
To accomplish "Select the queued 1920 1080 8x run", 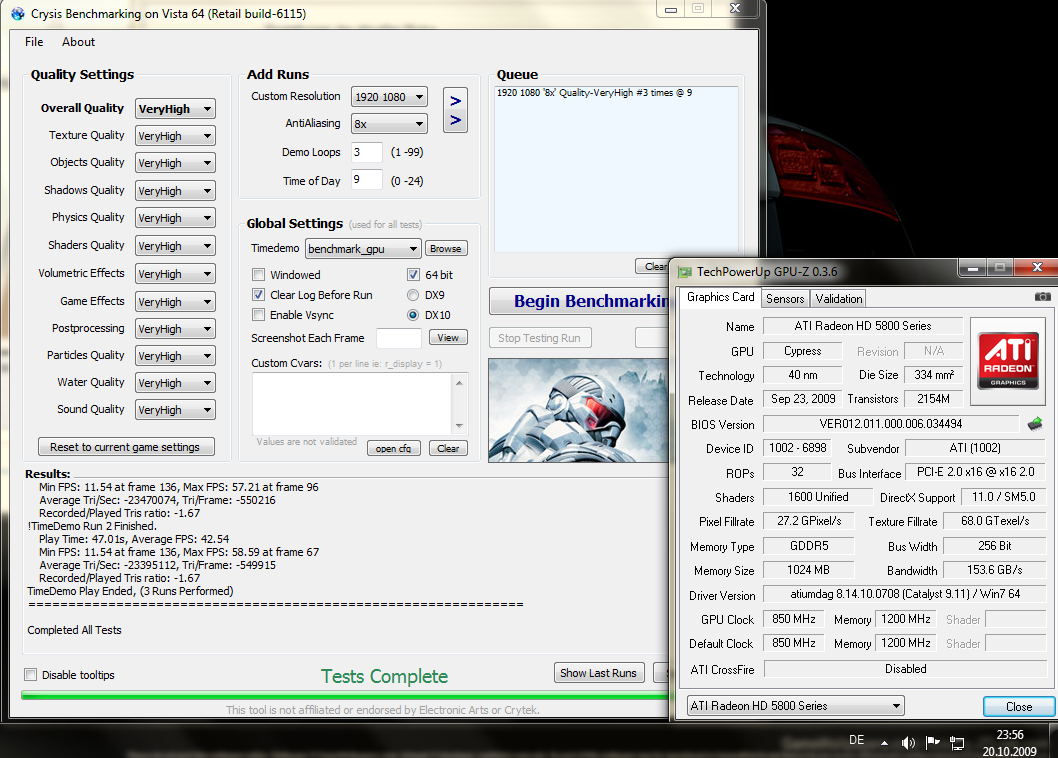I will [594, 93].
